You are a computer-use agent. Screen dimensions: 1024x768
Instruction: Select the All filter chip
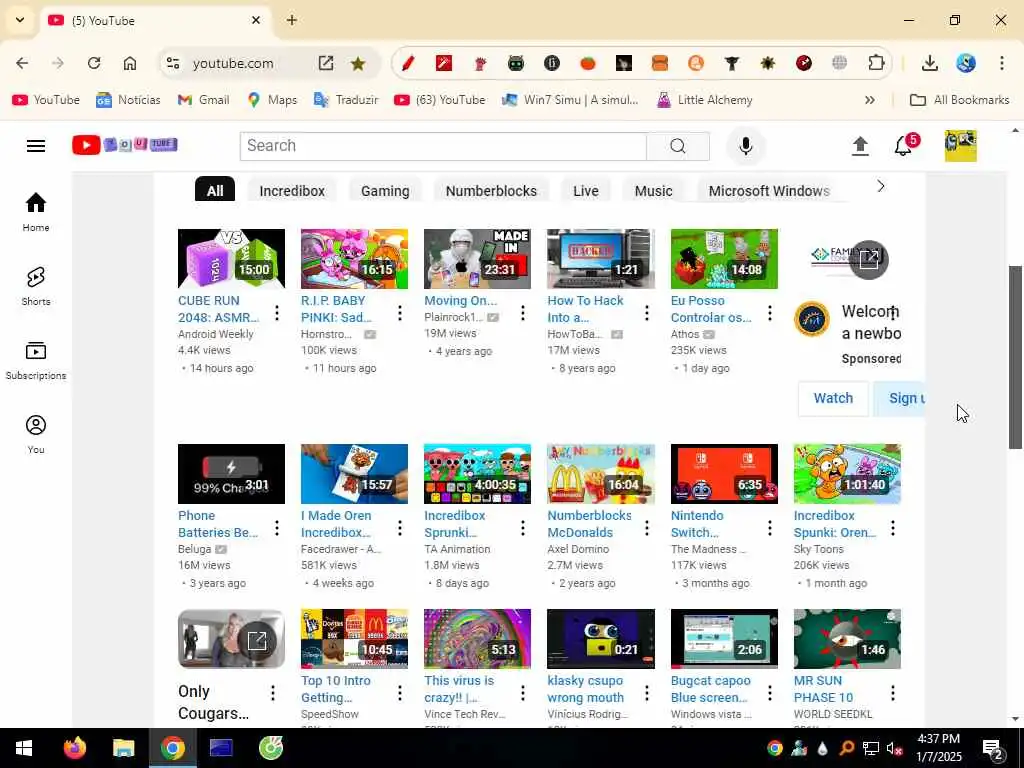pos(215,191)
